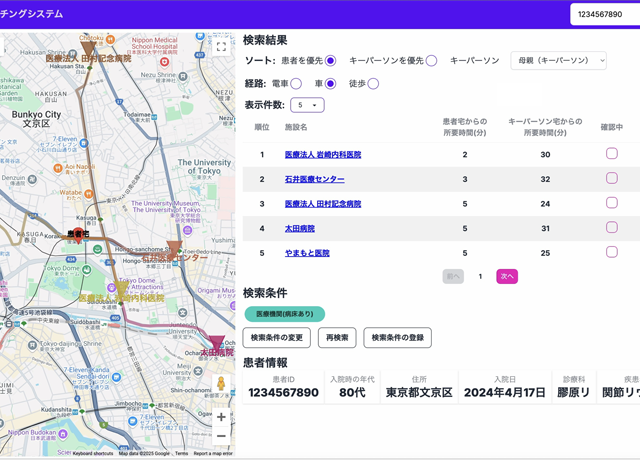The width and height of the screenshot is (640, 460).
Task: Click the 医療法人 田村記念病院 map marker
Action: pos(88,47)
